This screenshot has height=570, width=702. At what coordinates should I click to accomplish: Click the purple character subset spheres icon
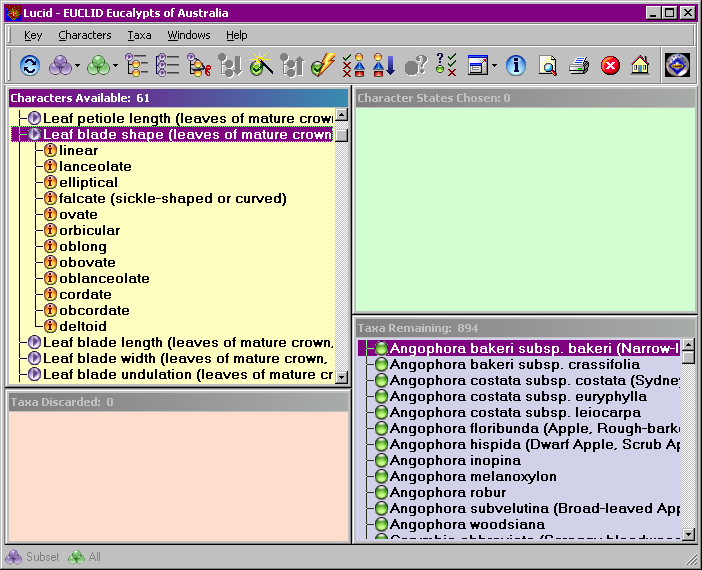point(60,66)
